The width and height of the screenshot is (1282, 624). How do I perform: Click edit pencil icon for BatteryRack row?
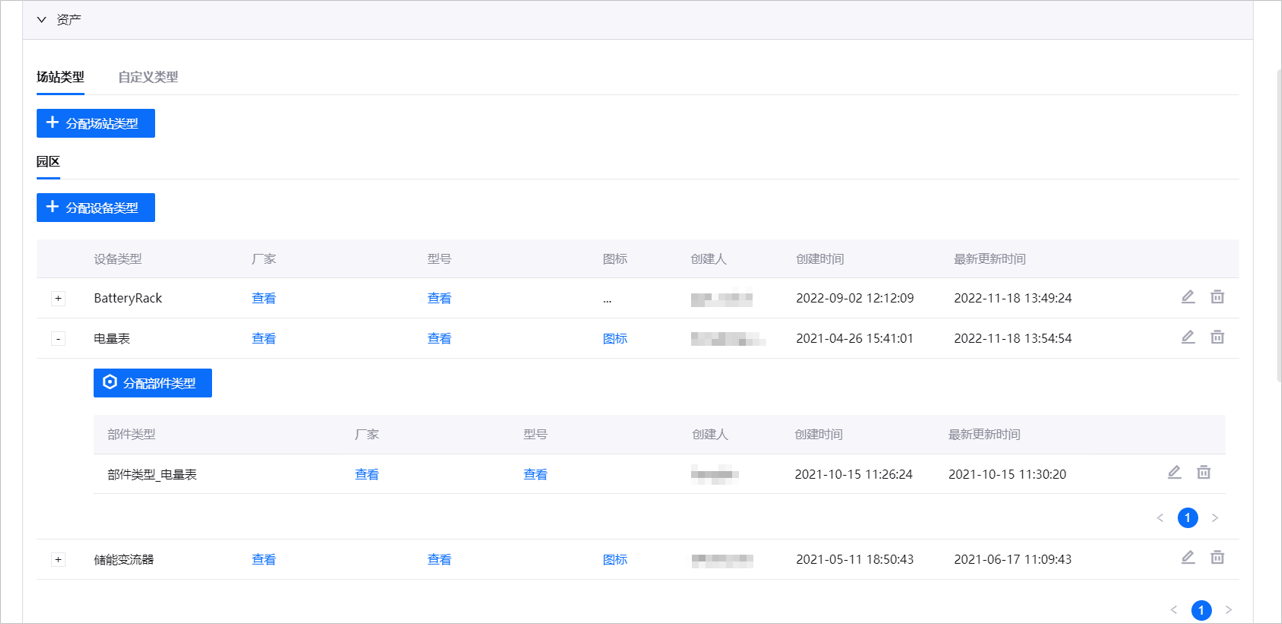[x=1188, y=297]
